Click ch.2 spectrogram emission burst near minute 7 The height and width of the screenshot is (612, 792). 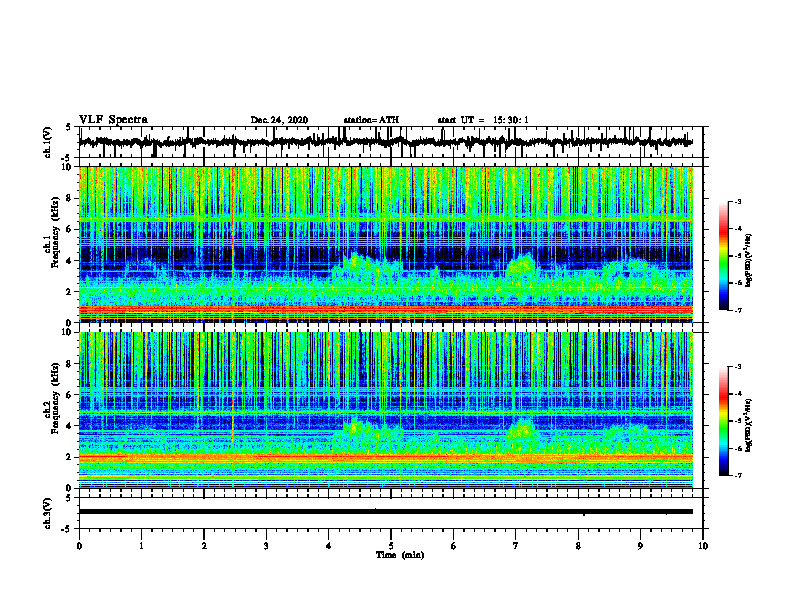(x=520, y=431)
